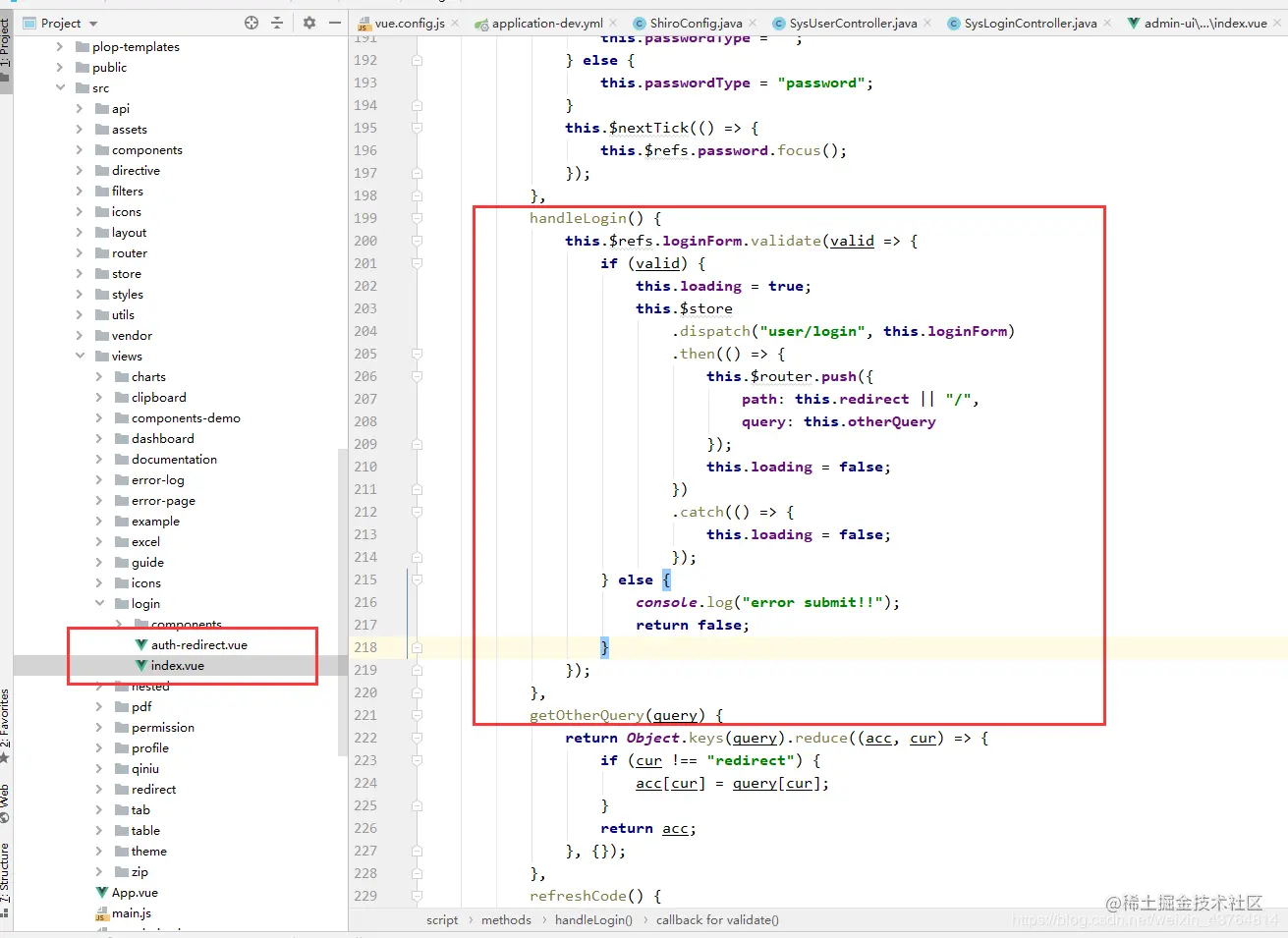Close the SysLoginController.java tab

1107,23
